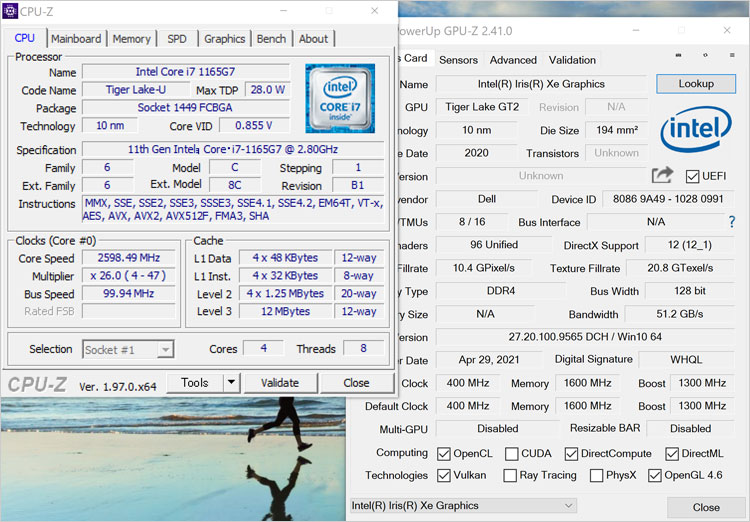Close GPU-Z window using title bar X

tap(727, 30)
